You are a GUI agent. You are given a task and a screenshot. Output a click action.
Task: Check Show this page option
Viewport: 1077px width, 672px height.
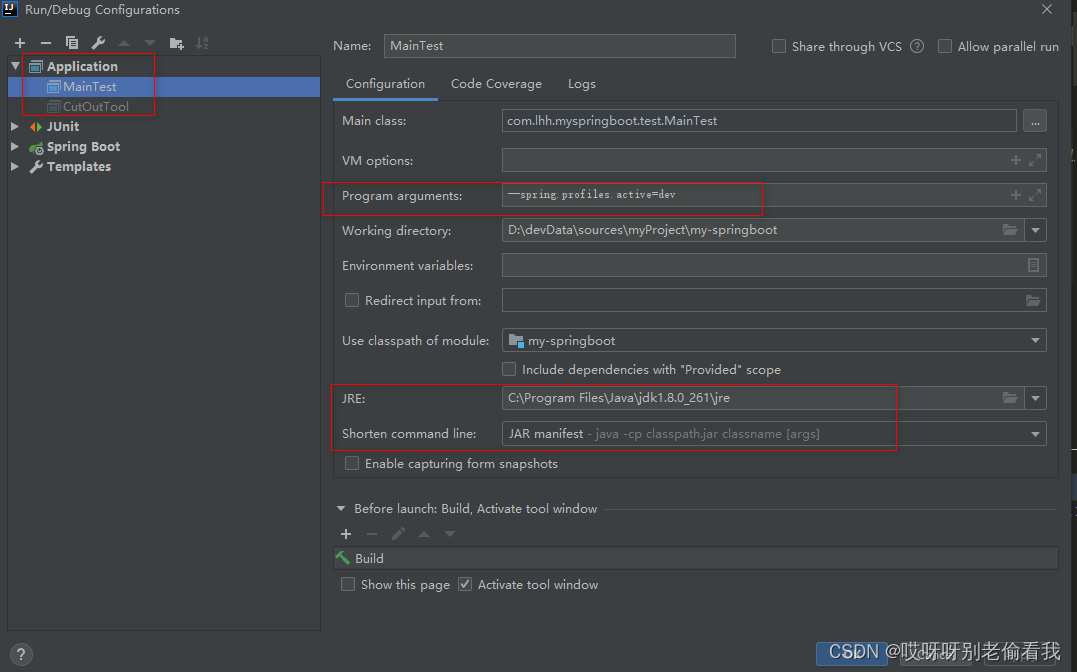348,584
